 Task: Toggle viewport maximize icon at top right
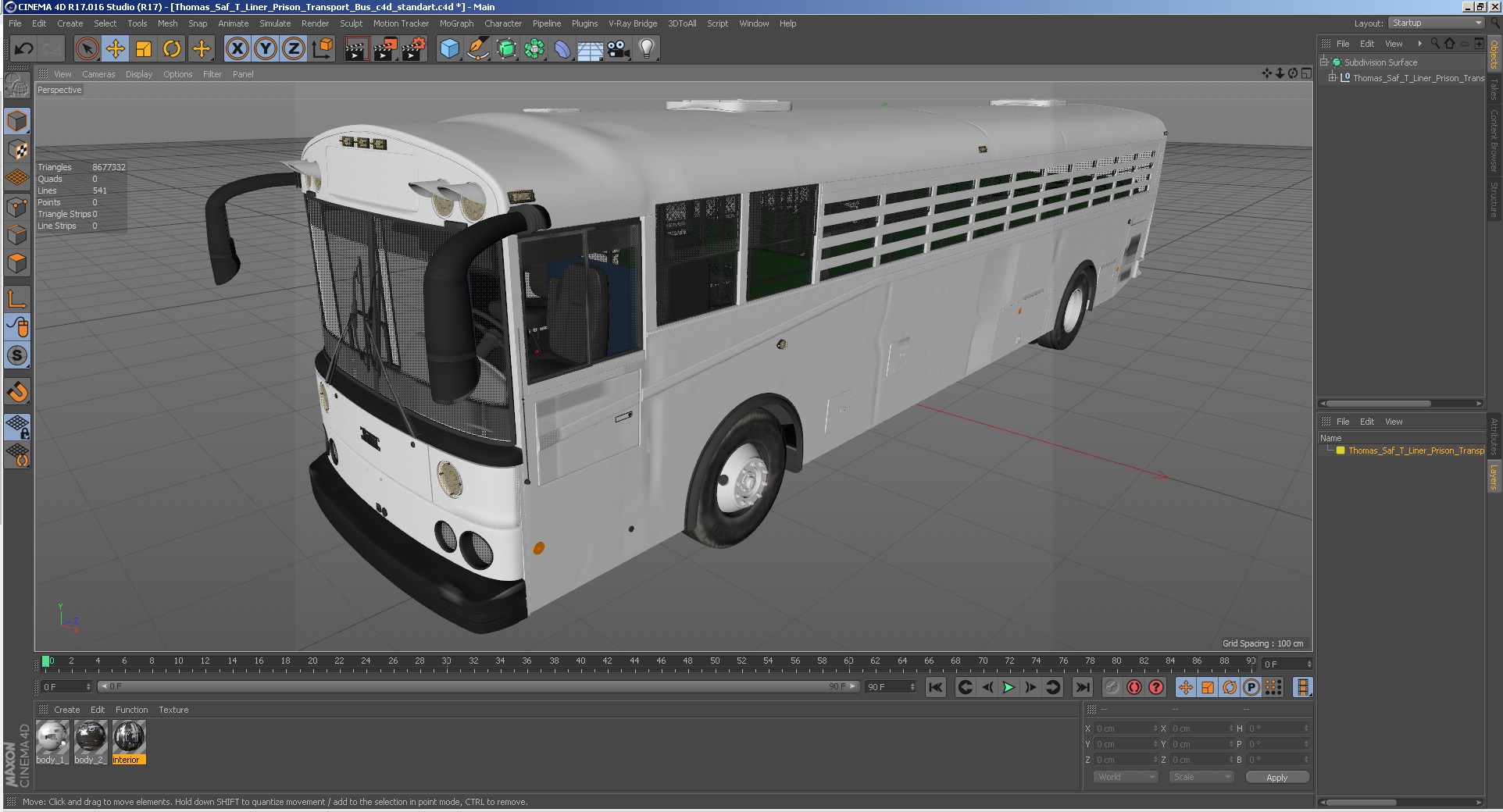[1307, 73]
